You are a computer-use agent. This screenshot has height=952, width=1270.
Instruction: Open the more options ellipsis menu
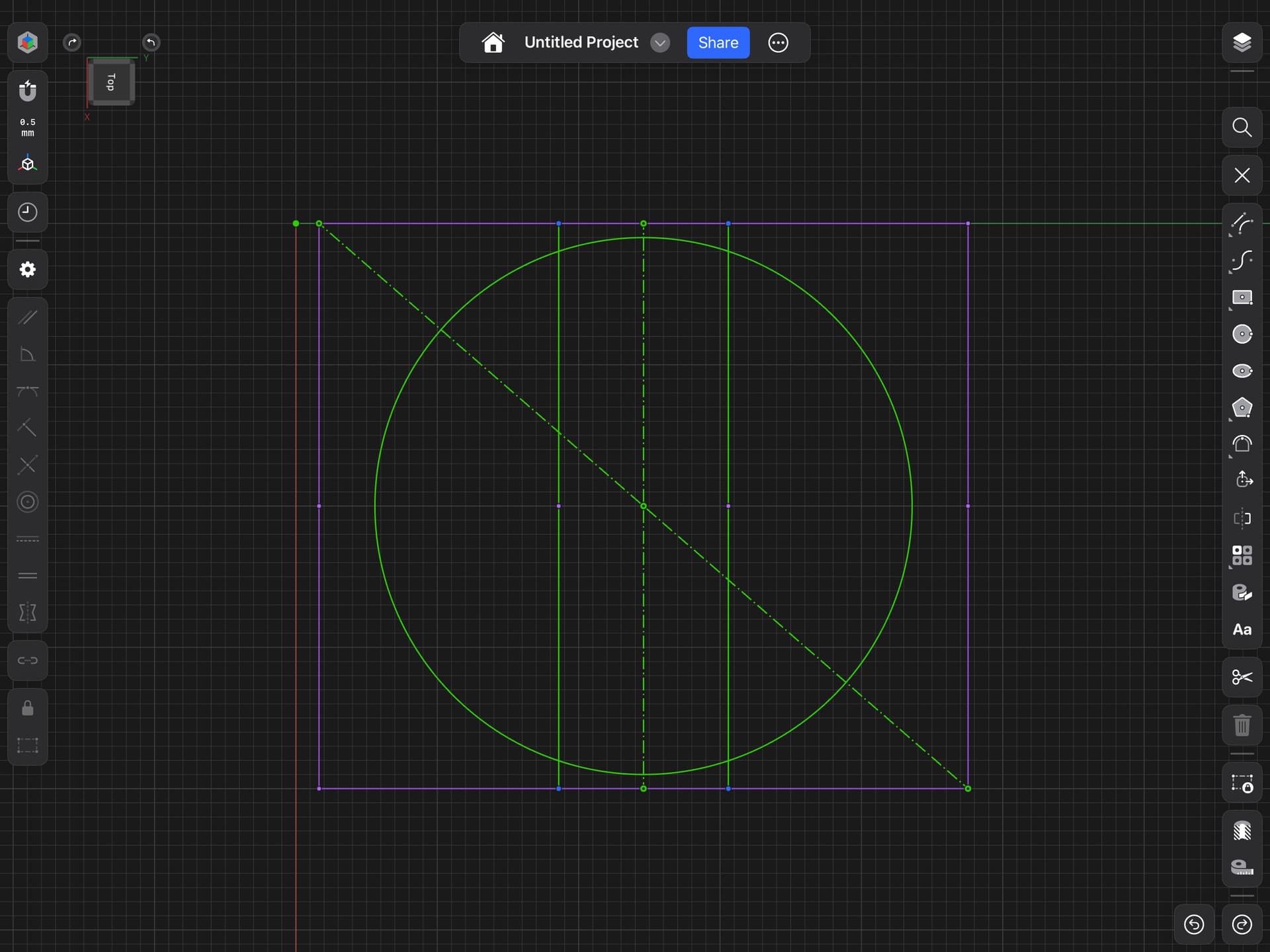778,43
